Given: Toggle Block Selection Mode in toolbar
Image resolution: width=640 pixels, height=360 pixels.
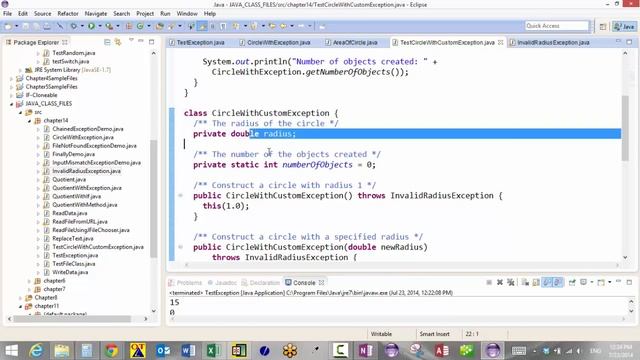Looking at the screenshot, I should click(212, 26).
